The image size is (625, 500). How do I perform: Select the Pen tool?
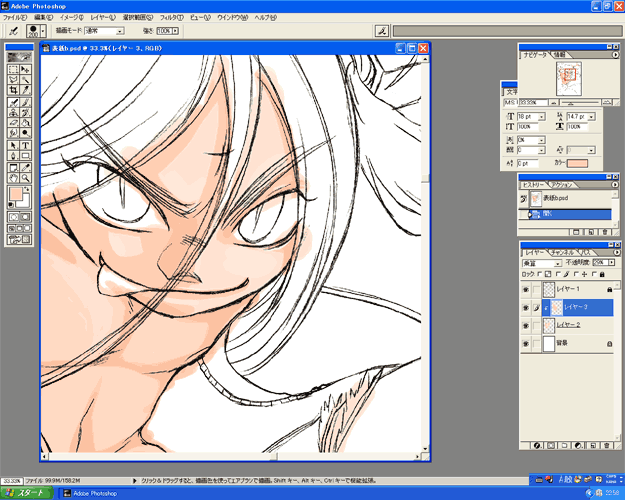point(13,156)
